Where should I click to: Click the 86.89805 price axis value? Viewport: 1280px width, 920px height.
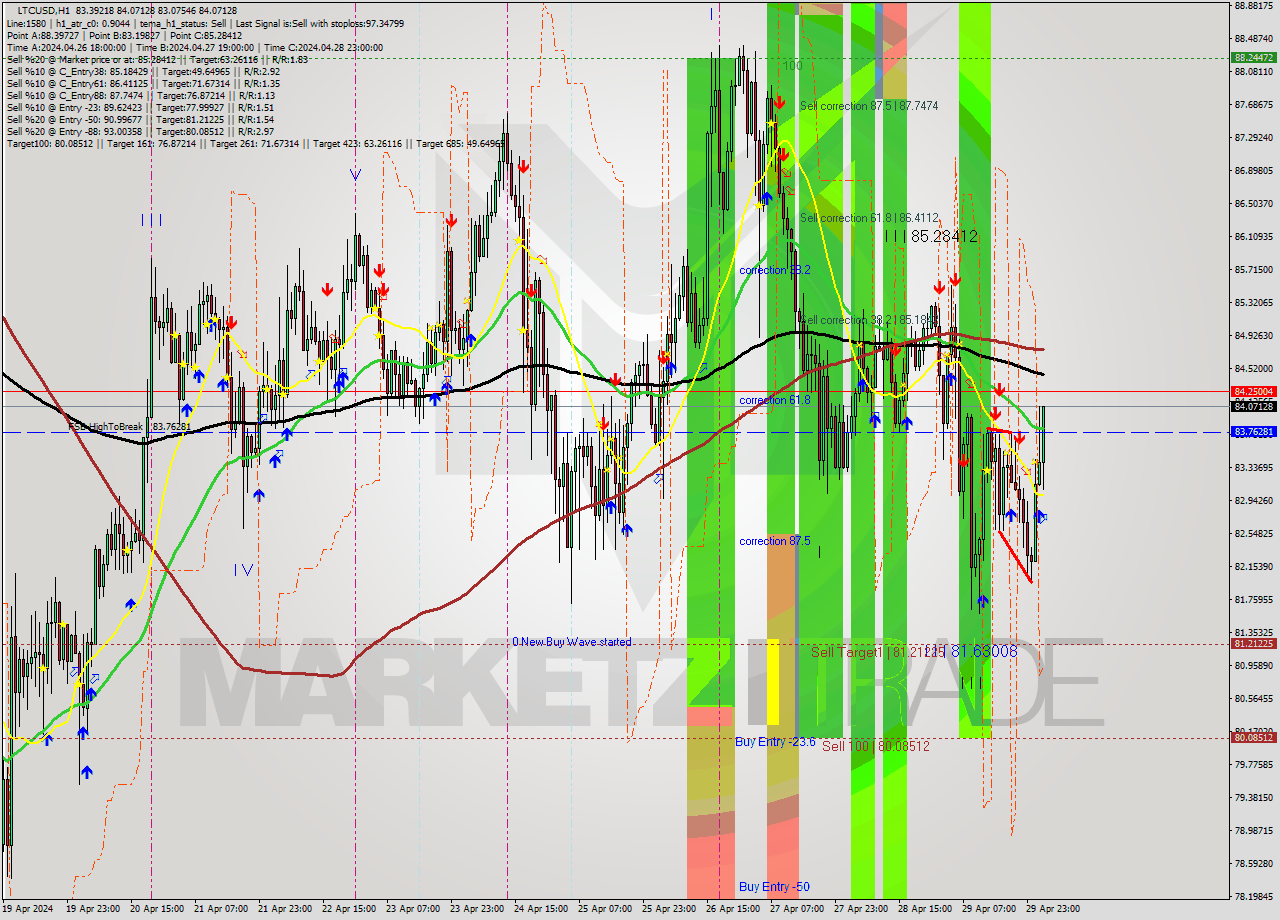(x=1254, y=171)
